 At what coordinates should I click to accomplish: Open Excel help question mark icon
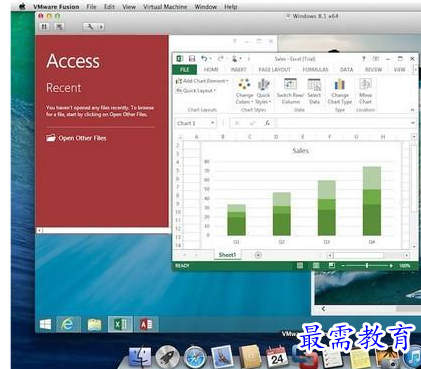point(364,59)
